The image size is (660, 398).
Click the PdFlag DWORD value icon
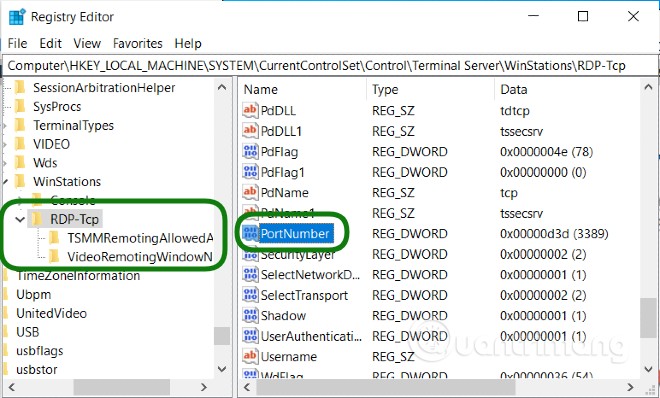pyautogui.click(x=250, y=151)
